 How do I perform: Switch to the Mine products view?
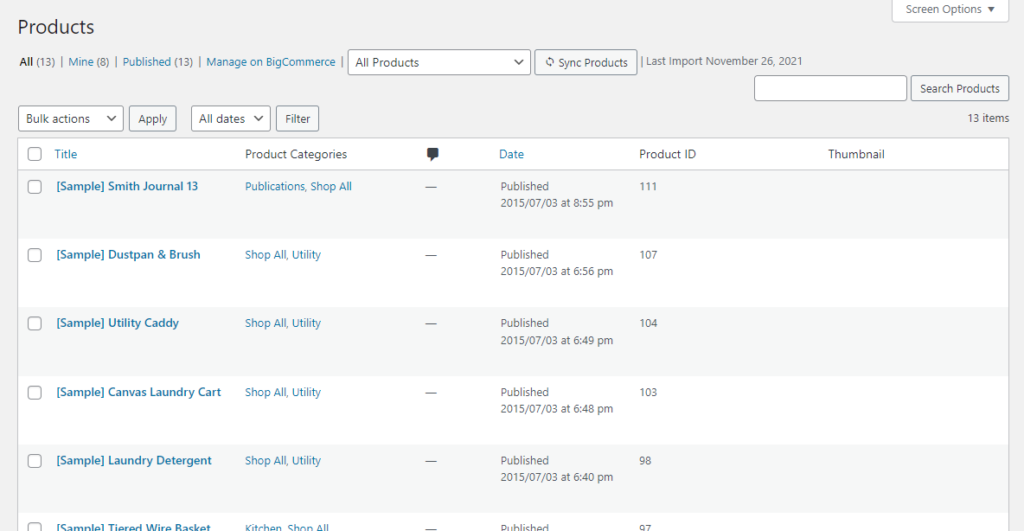point(81,61)
